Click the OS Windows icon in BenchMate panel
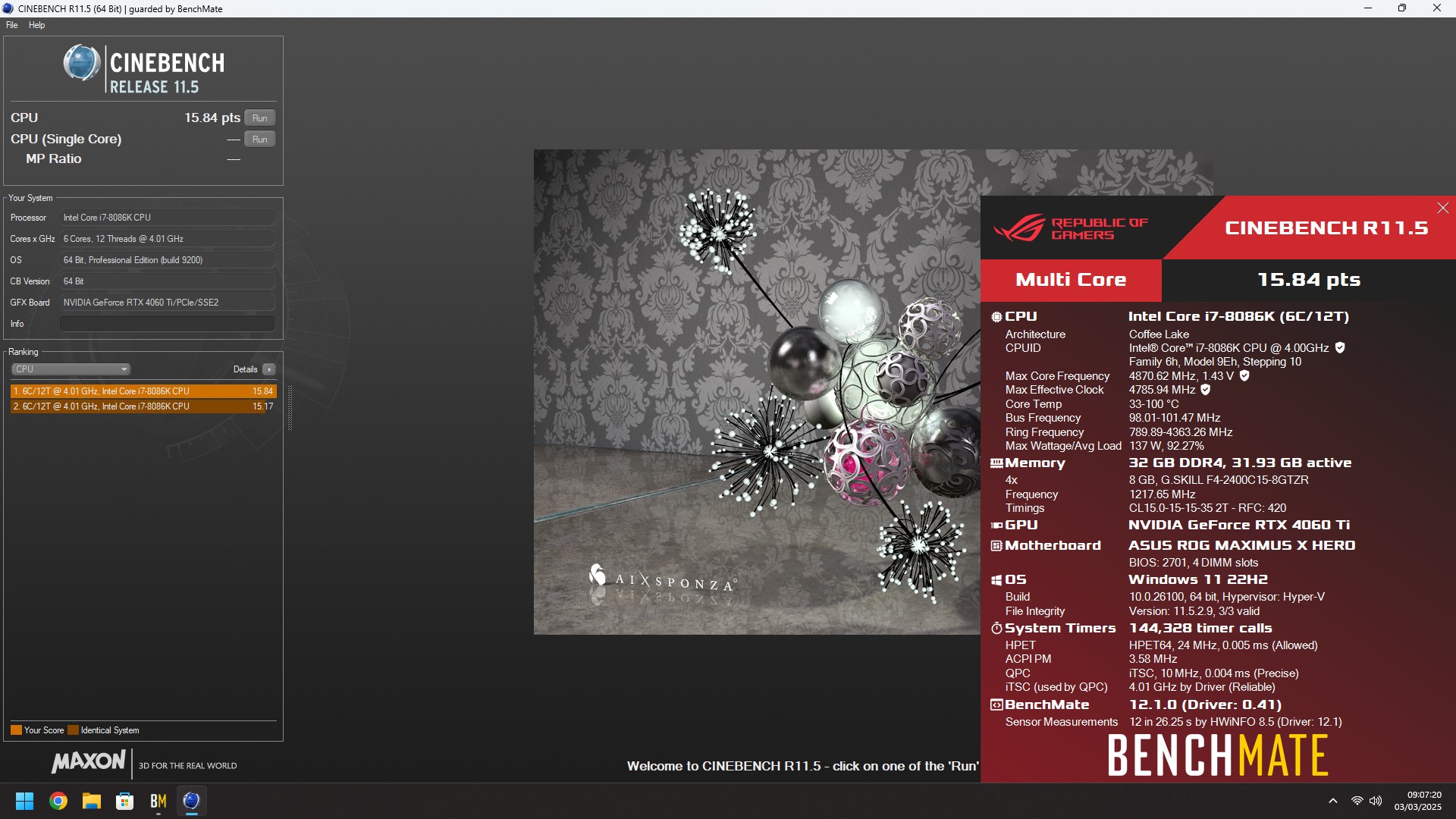Viewport: 1456px width, 819px height. point(996,580)
